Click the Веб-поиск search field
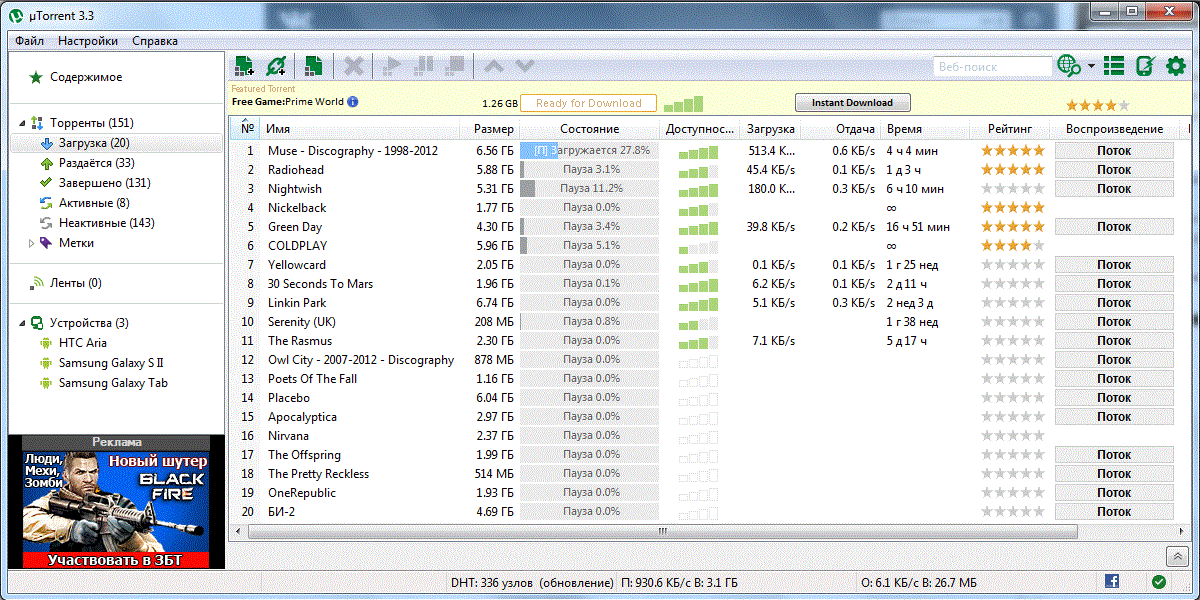Image resolution: width=1200 pixels, height=600 pixels. click(x=992, y=66)
